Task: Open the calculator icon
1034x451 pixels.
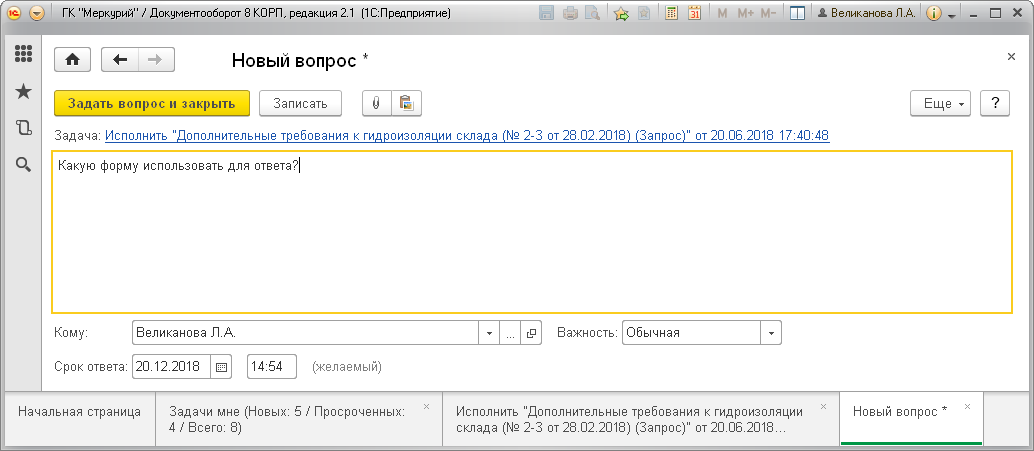Action: (671, 13)
